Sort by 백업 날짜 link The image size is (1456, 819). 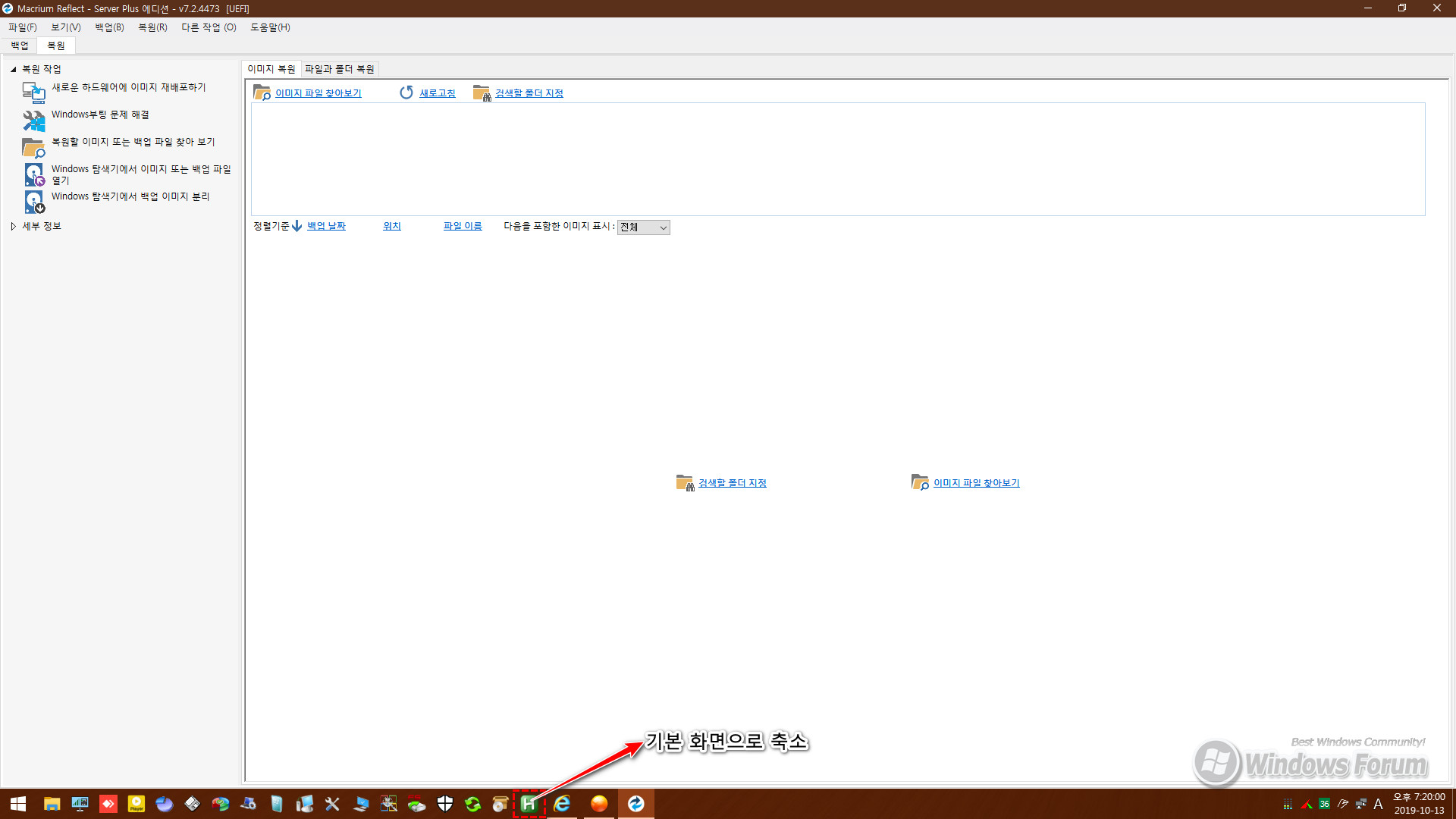(326, 226)
